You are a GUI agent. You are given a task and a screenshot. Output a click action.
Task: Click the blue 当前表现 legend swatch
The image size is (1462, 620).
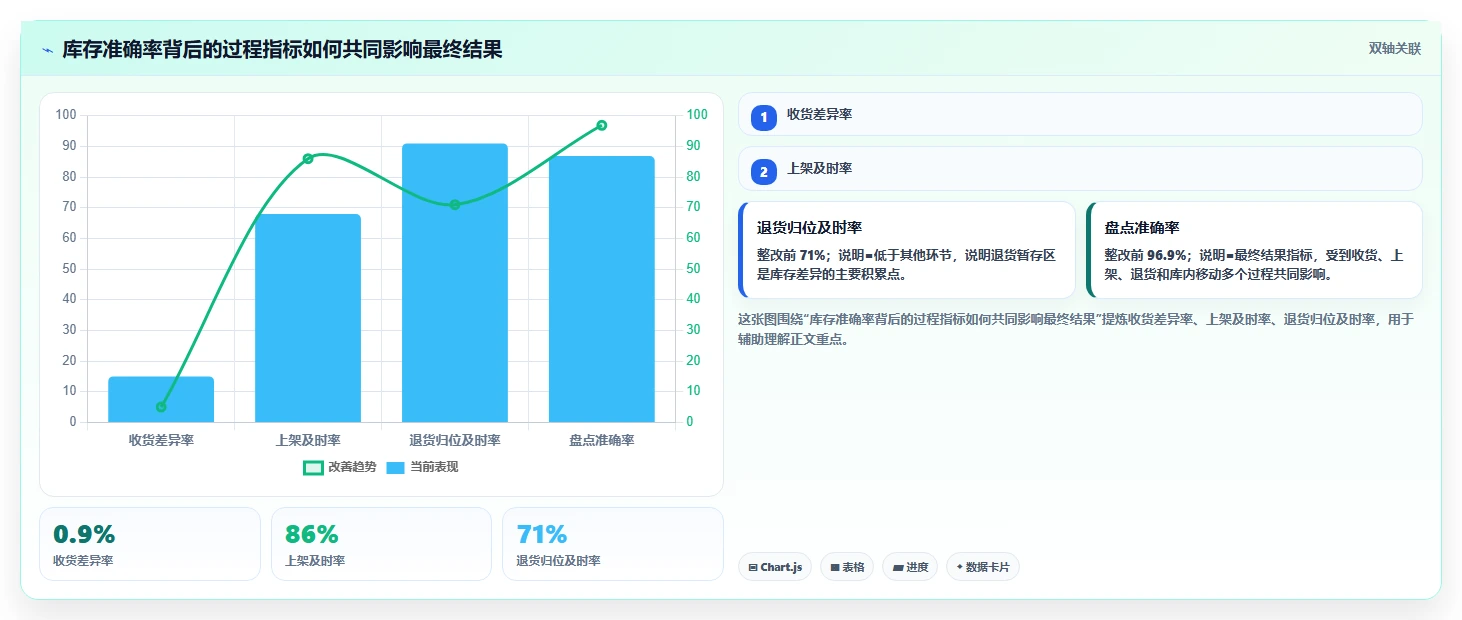pyautogui.click(x=396, y=467)
